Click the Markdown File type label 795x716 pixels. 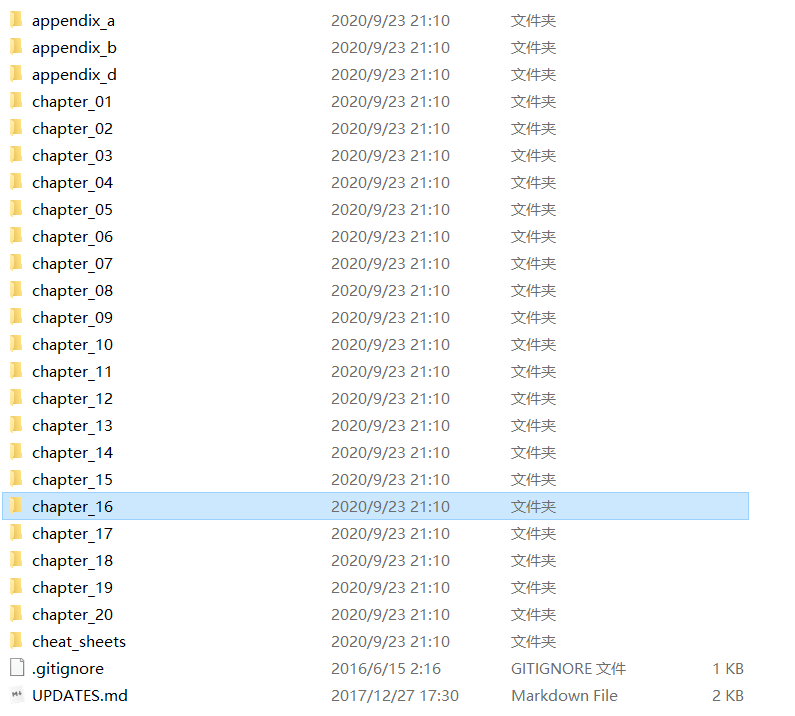coord(564,695)
